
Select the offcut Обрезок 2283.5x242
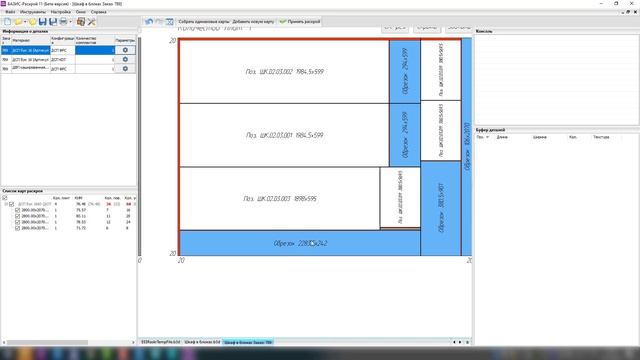[300, 243]
